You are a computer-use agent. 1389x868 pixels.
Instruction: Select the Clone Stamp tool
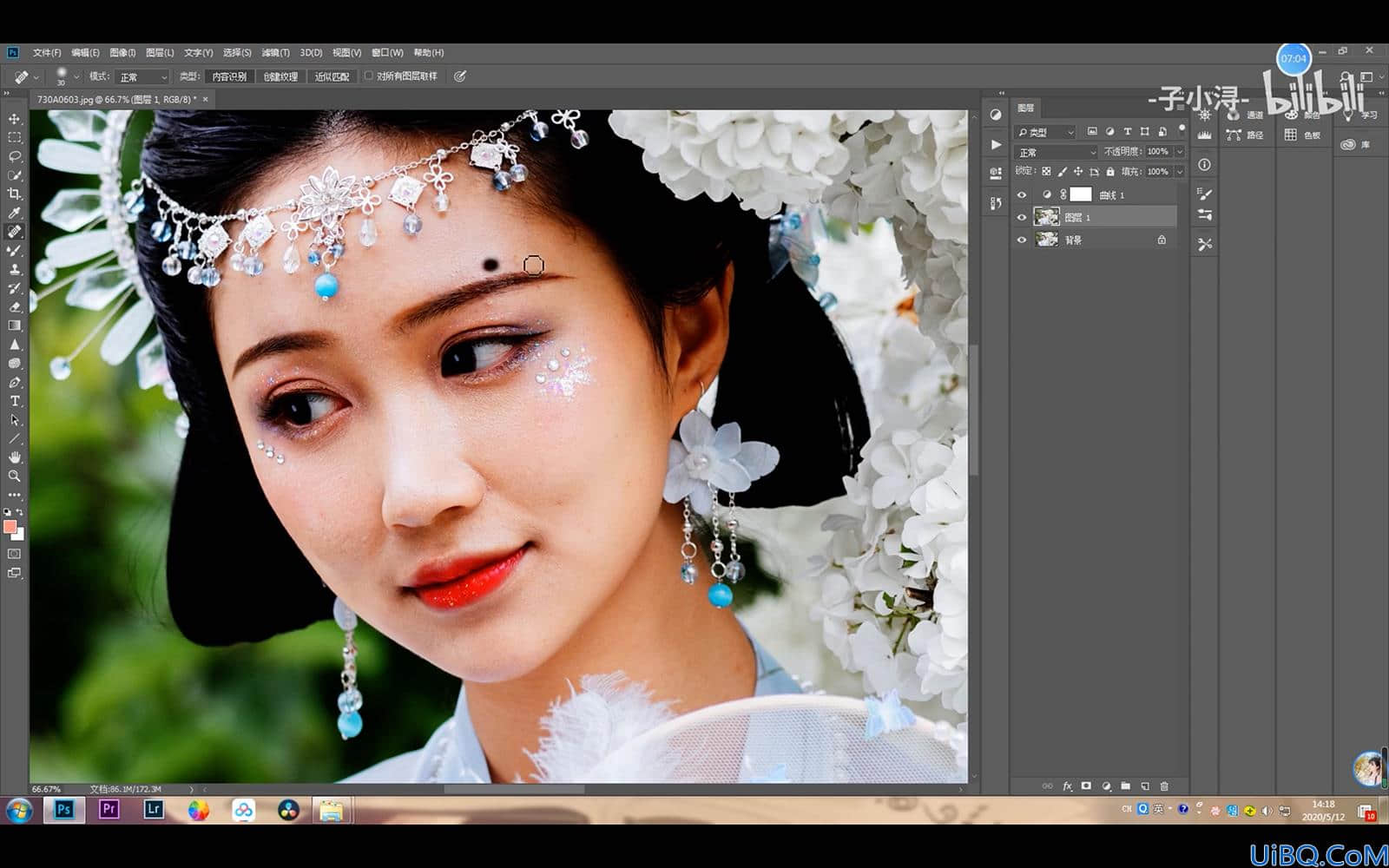[15, 270]
